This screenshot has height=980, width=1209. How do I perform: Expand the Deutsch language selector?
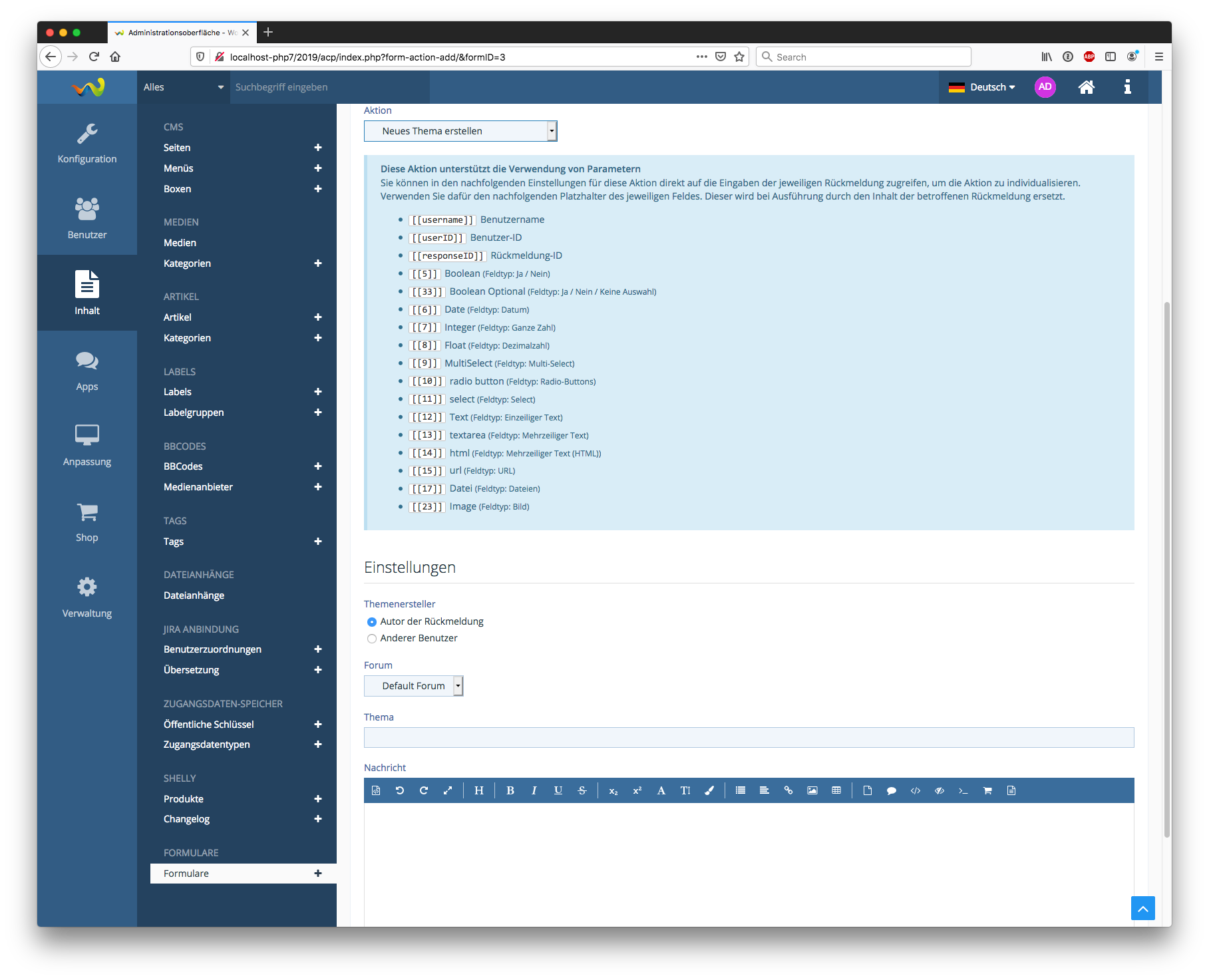coord(982,87)
